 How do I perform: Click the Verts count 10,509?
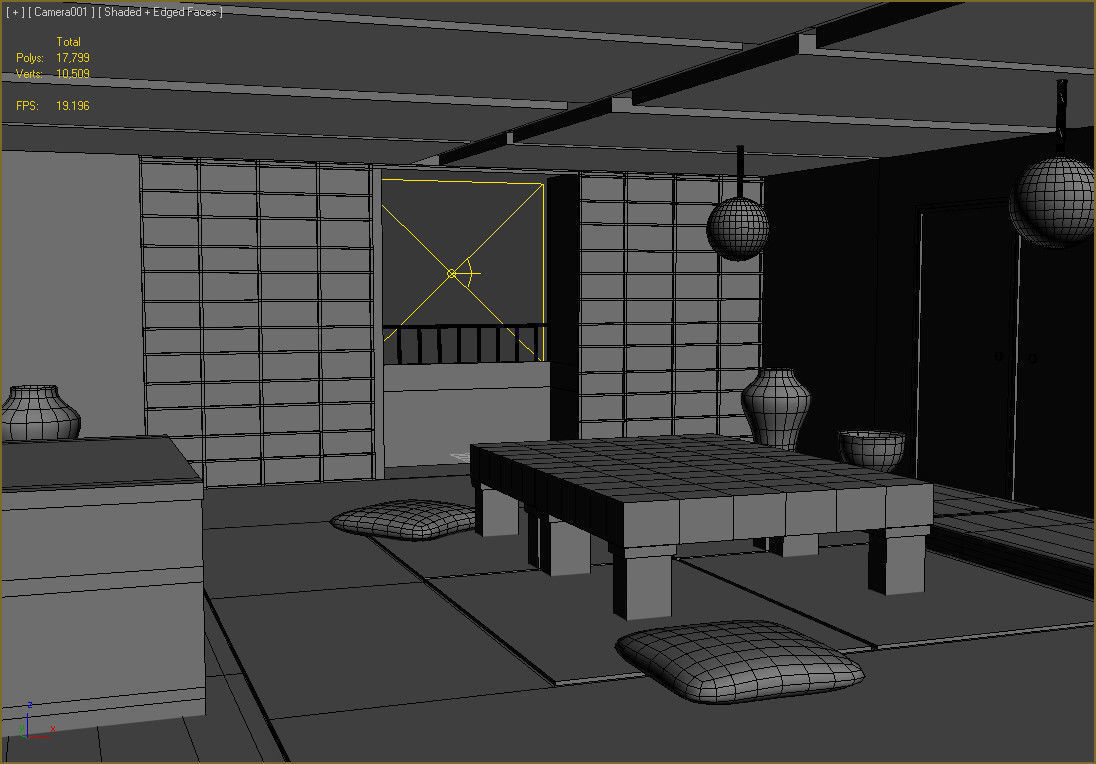(x=73, y=73)
